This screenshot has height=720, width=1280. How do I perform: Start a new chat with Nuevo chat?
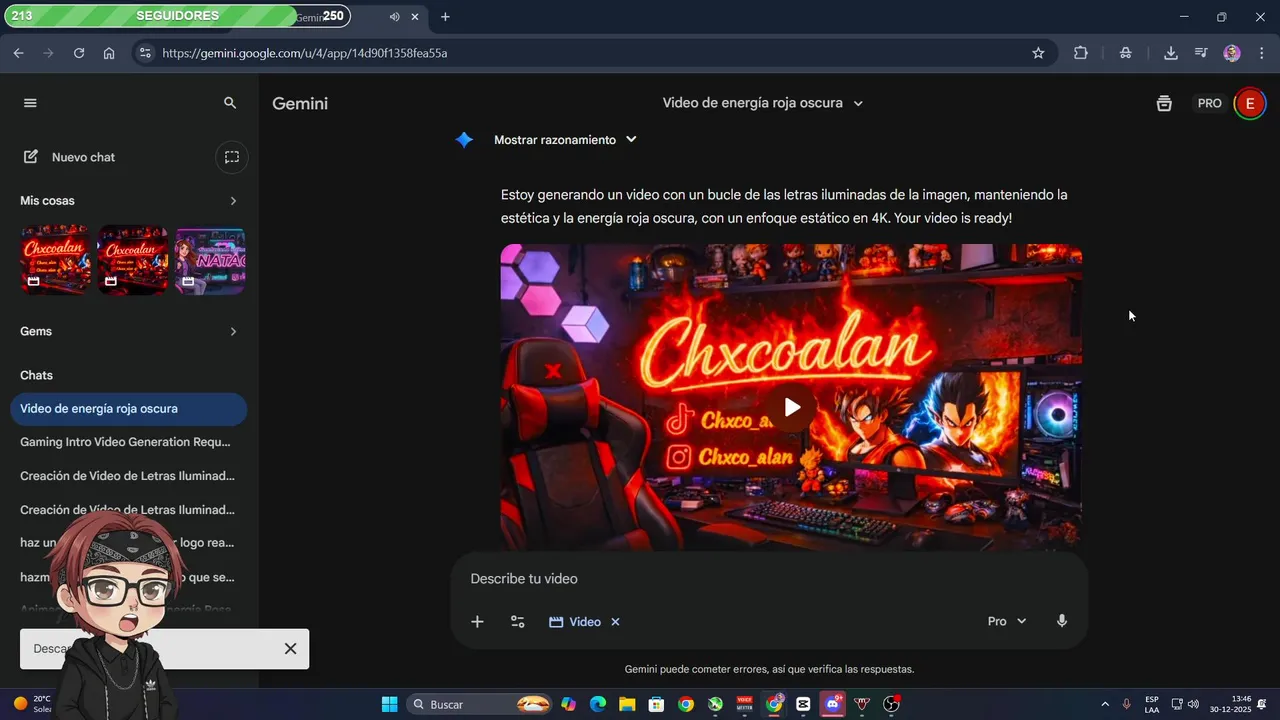point(70,157)
